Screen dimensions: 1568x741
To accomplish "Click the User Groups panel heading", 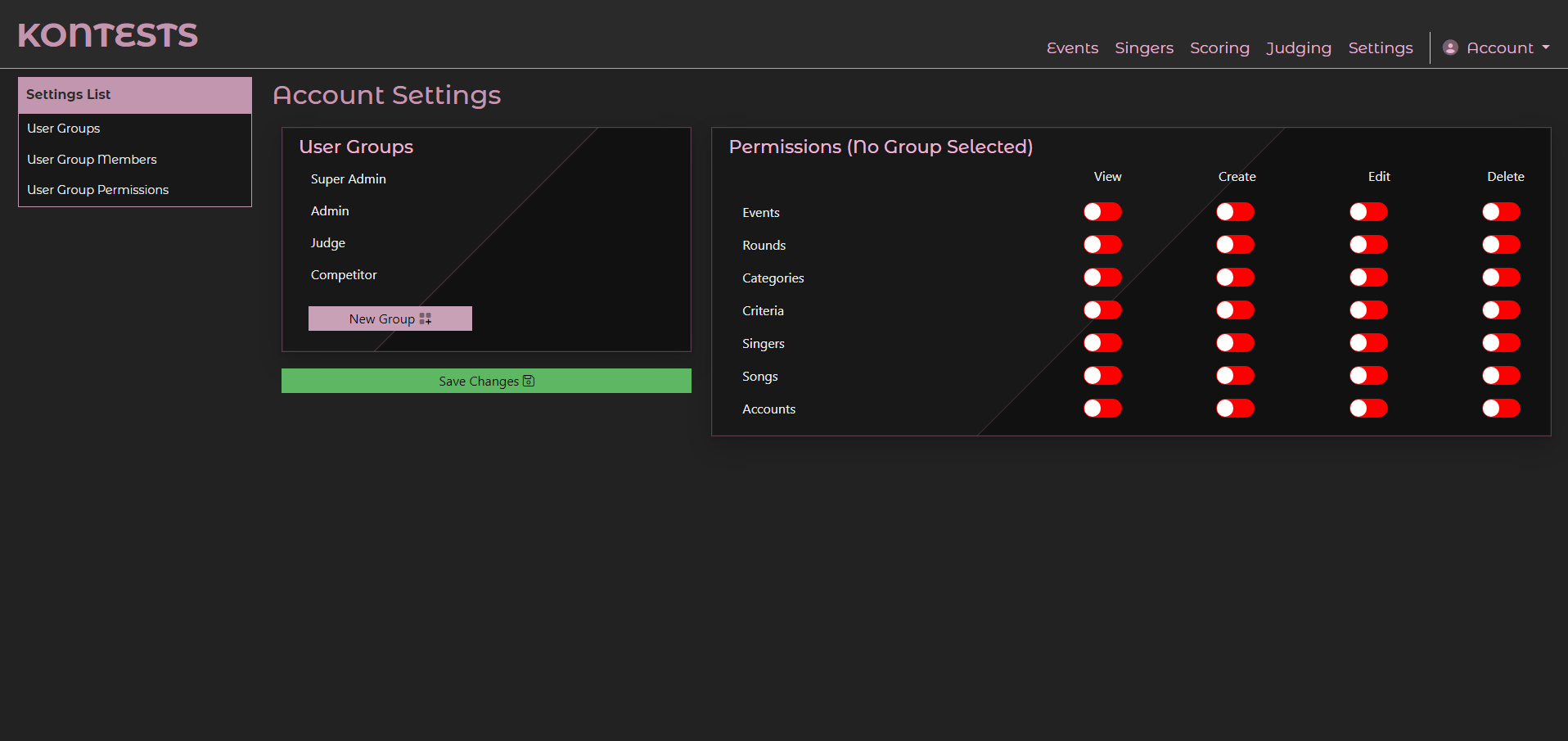I will (x=356, y=147).
